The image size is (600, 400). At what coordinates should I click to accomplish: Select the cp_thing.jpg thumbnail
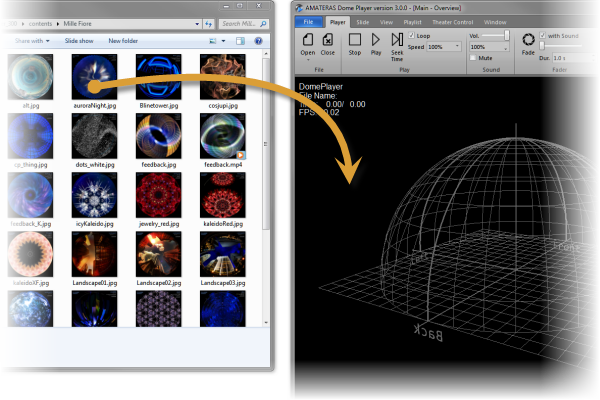point(30,136)
